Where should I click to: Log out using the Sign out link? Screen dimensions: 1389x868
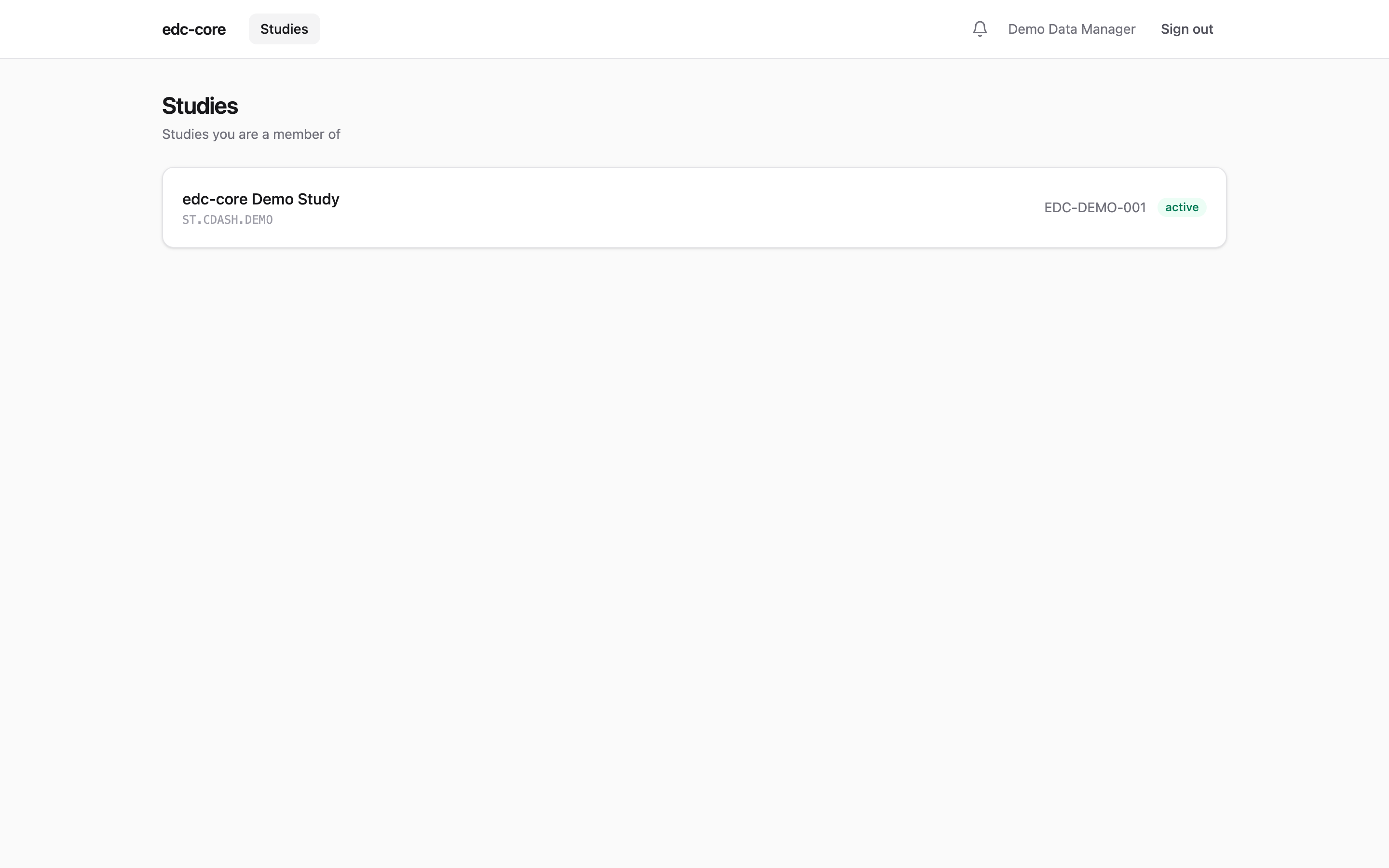click(x=1186, y=29)
